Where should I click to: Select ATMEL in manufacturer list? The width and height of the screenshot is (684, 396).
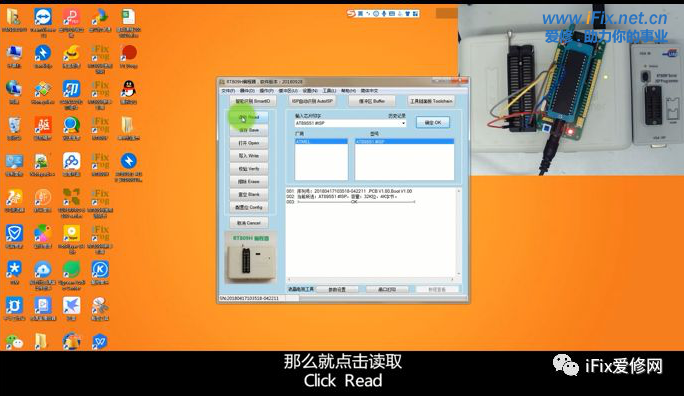coord(321,142)
